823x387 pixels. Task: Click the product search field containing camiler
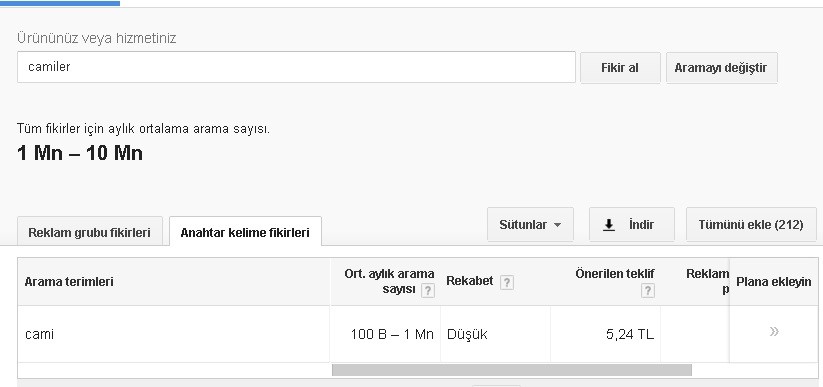click(296, 67)
